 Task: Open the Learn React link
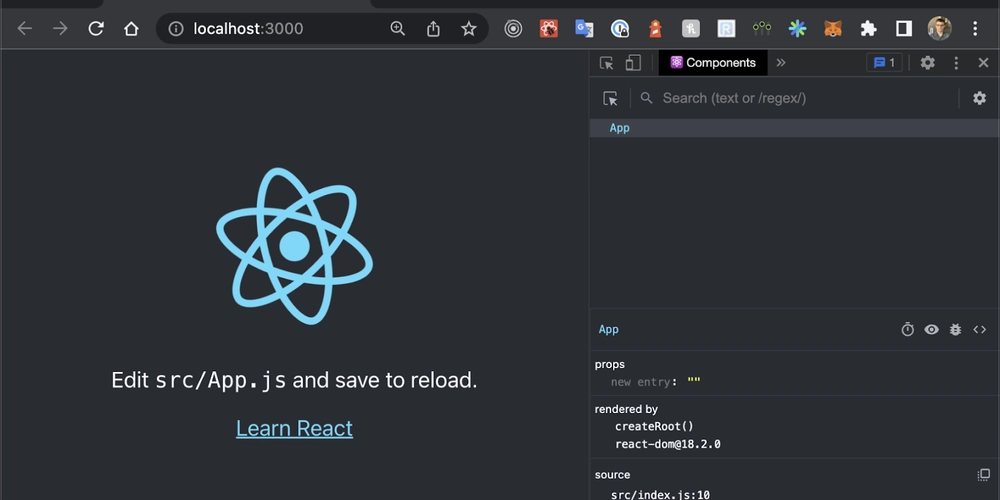pyautogui.click(x=294, y=428)
